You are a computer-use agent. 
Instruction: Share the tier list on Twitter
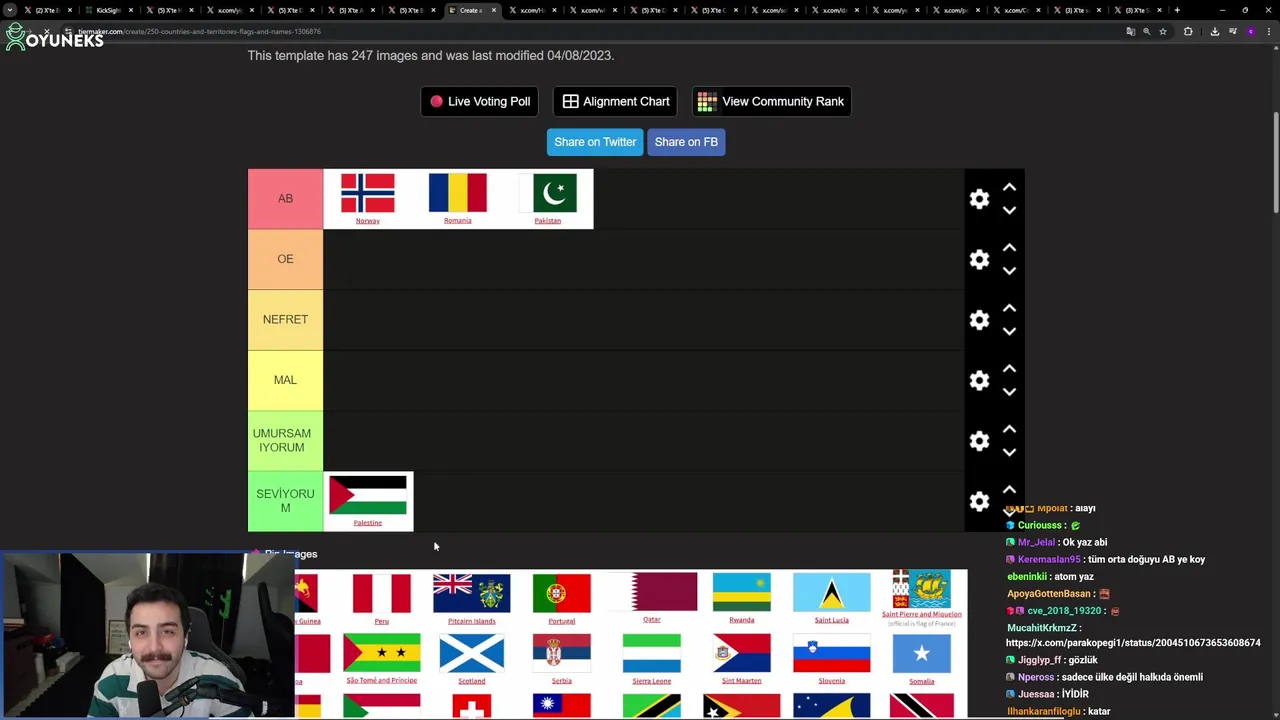595,142
